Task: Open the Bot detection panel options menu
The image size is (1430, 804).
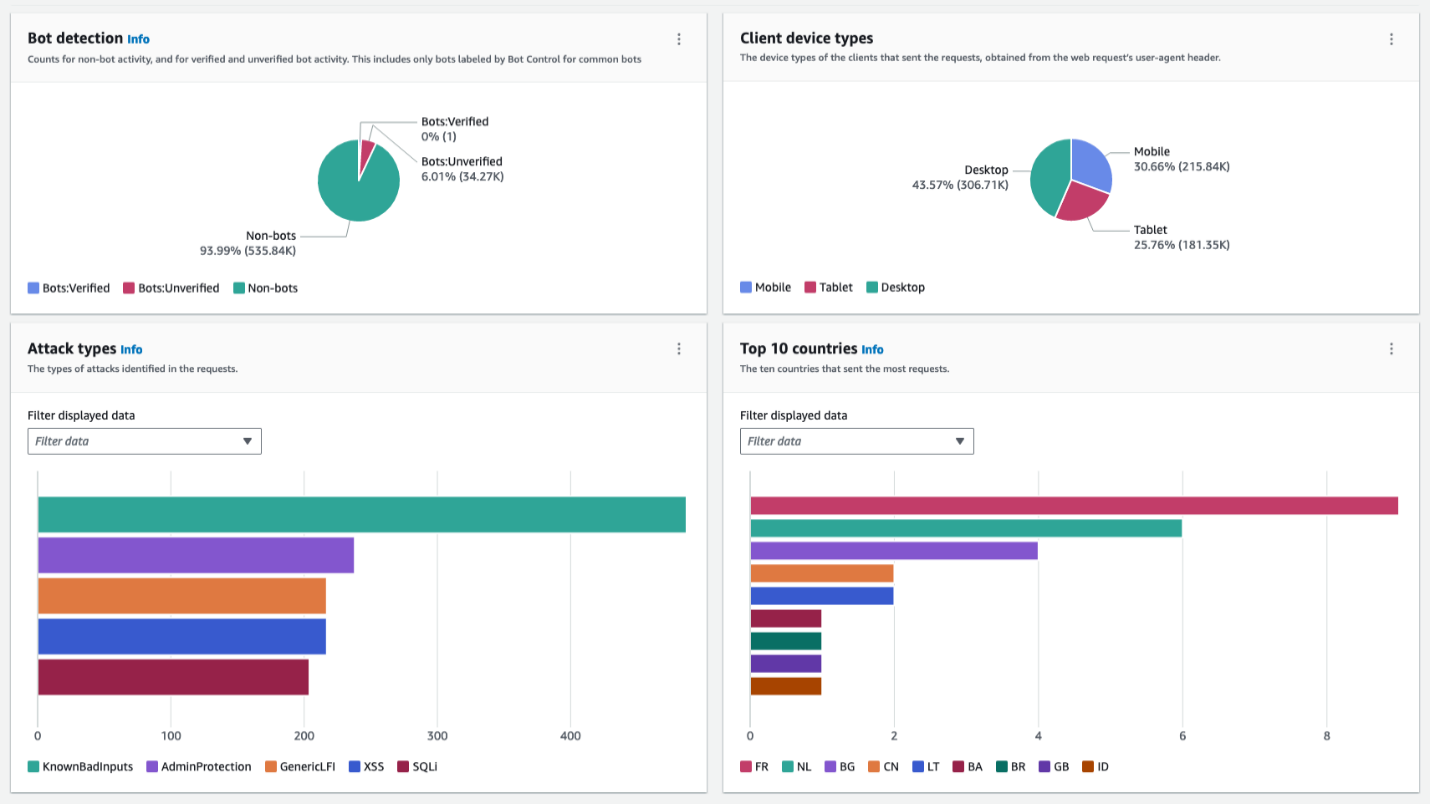Action: click(679, 38)
